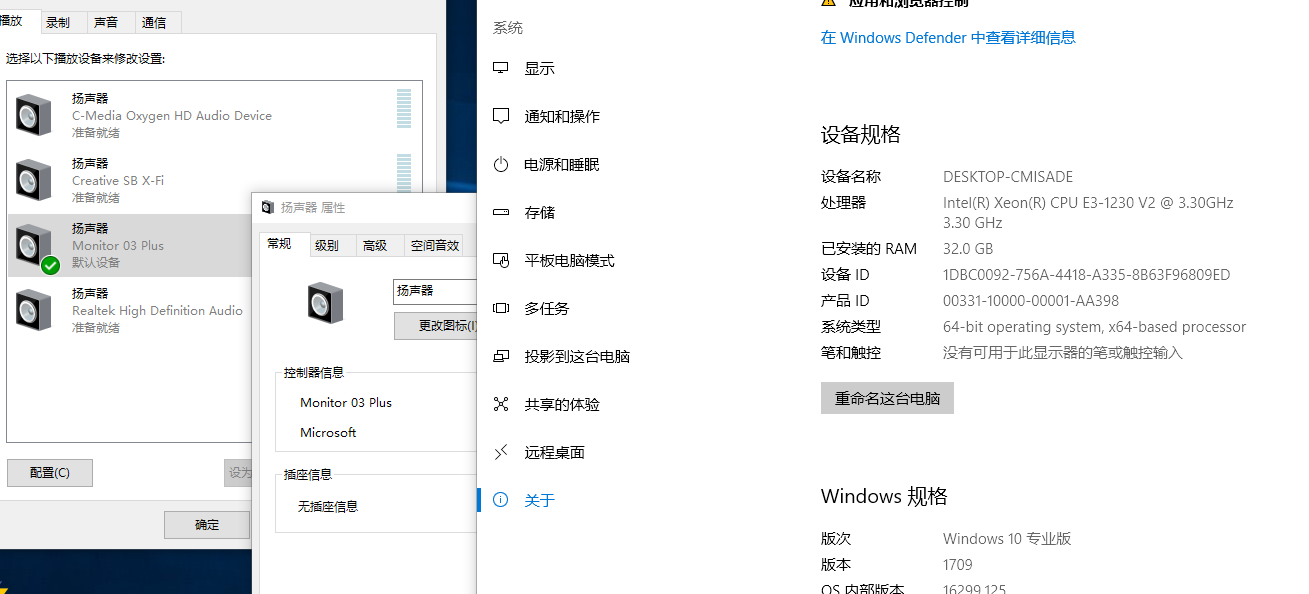
Task: Click the 重命名这台电脑 button
Action: [x=887, y=398]
